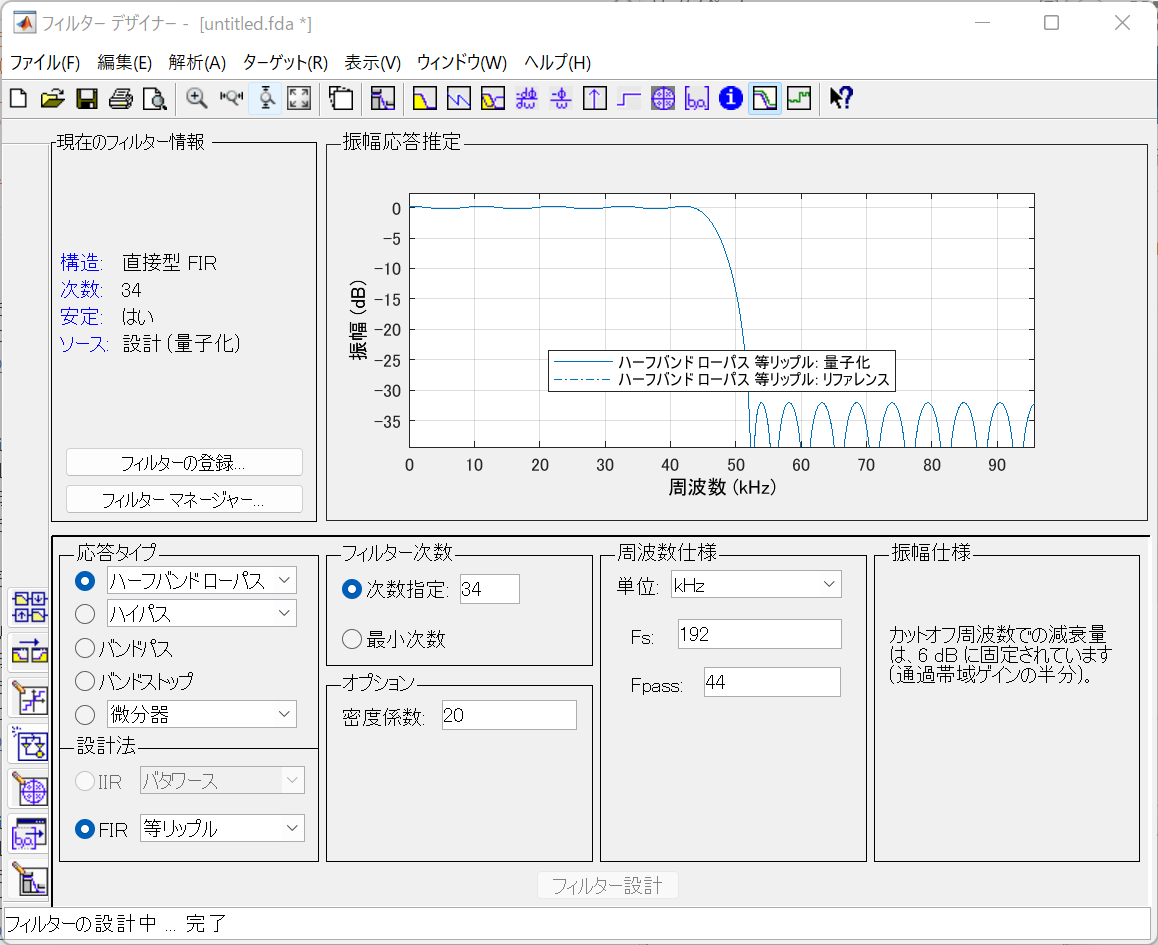Click the Pole-Zero plot toolbar icon
The image size is (1158, 945).
click(x=663, y=98)
